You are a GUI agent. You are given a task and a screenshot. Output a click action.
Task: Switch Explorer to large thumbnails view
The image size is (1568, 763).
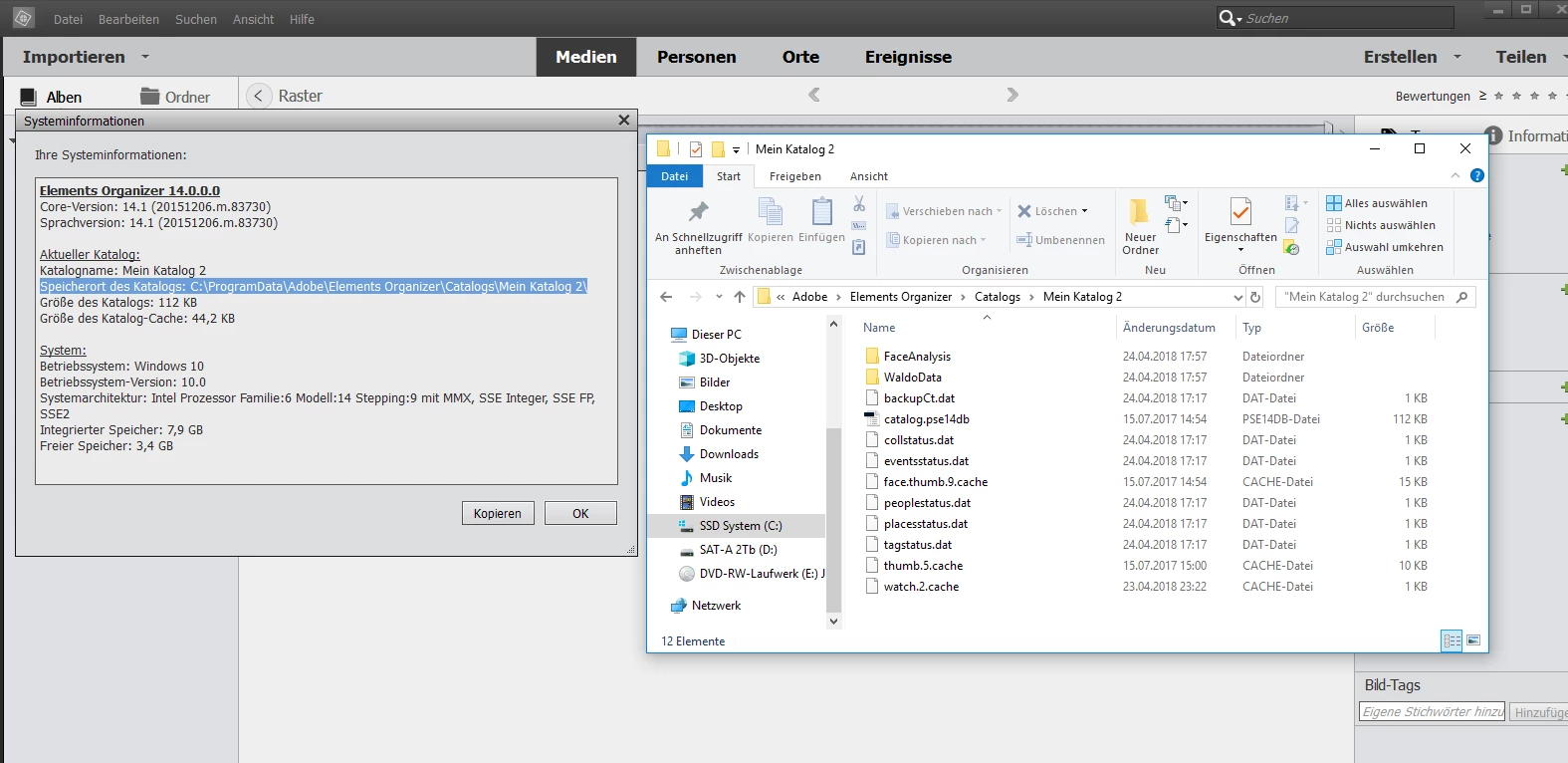[x=1473, y=640]
